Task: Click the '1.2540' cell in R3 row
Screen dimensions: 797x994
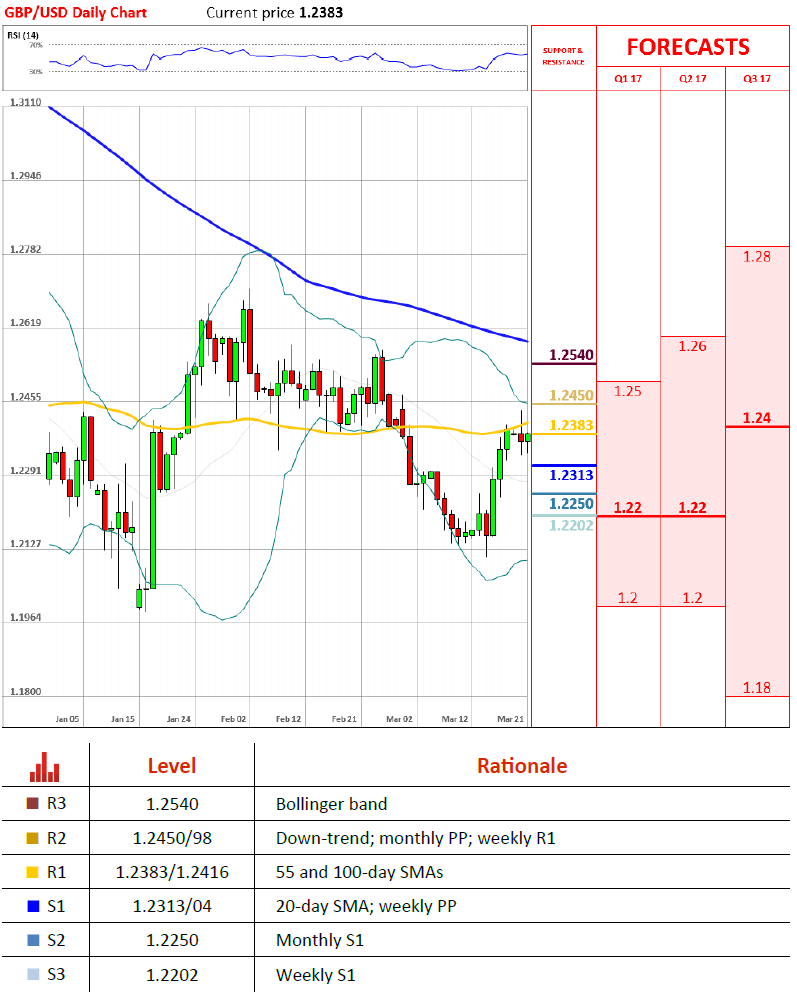Action: click(x=172, y=804)
